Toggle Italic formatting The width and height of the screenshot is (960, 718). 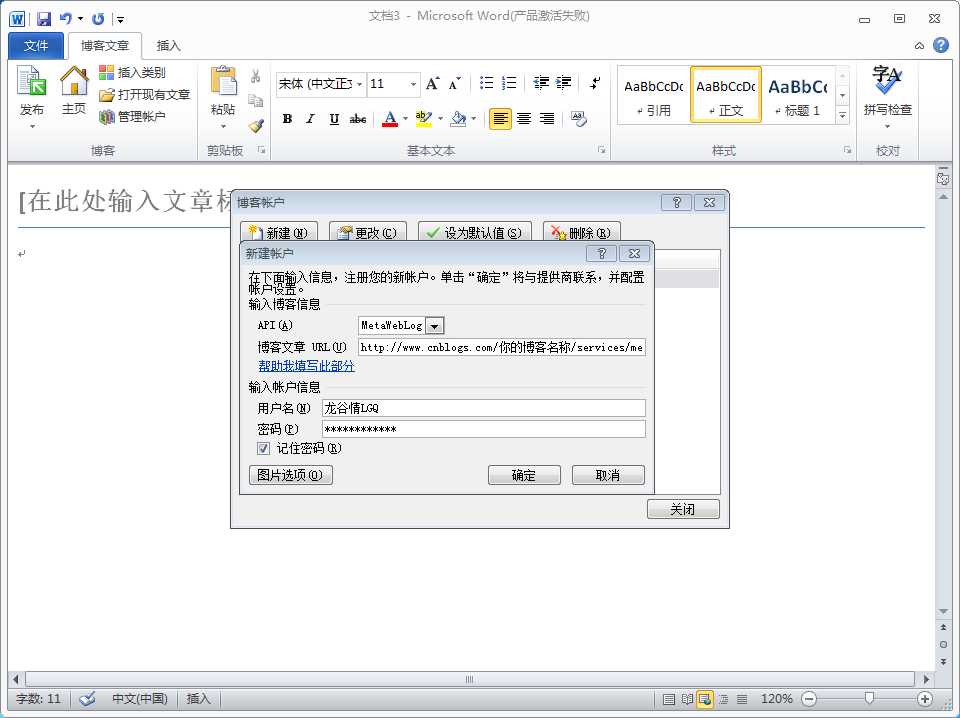click(310, 119)
